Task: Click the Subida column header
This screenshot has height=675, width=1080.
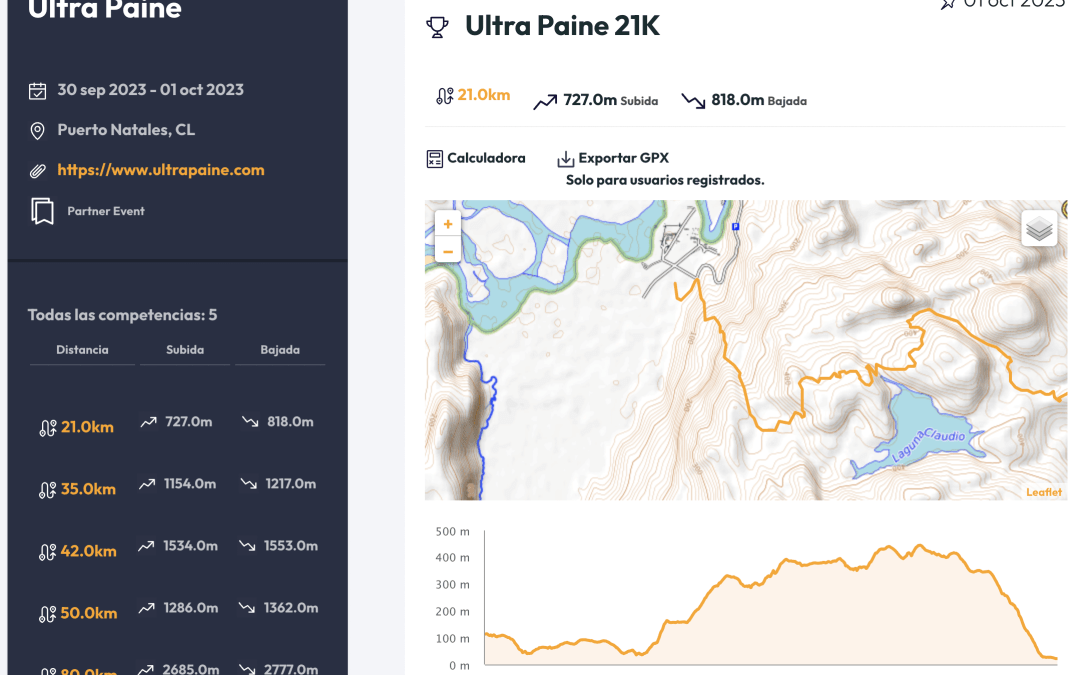Action: click(185, 350)
